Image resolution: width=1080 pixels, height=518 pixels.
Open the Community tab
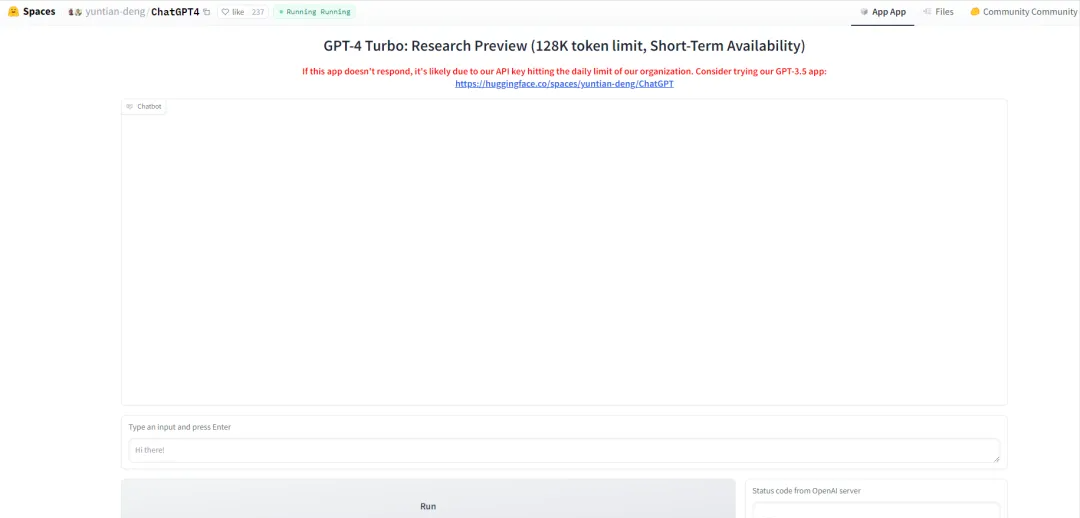1023,12
